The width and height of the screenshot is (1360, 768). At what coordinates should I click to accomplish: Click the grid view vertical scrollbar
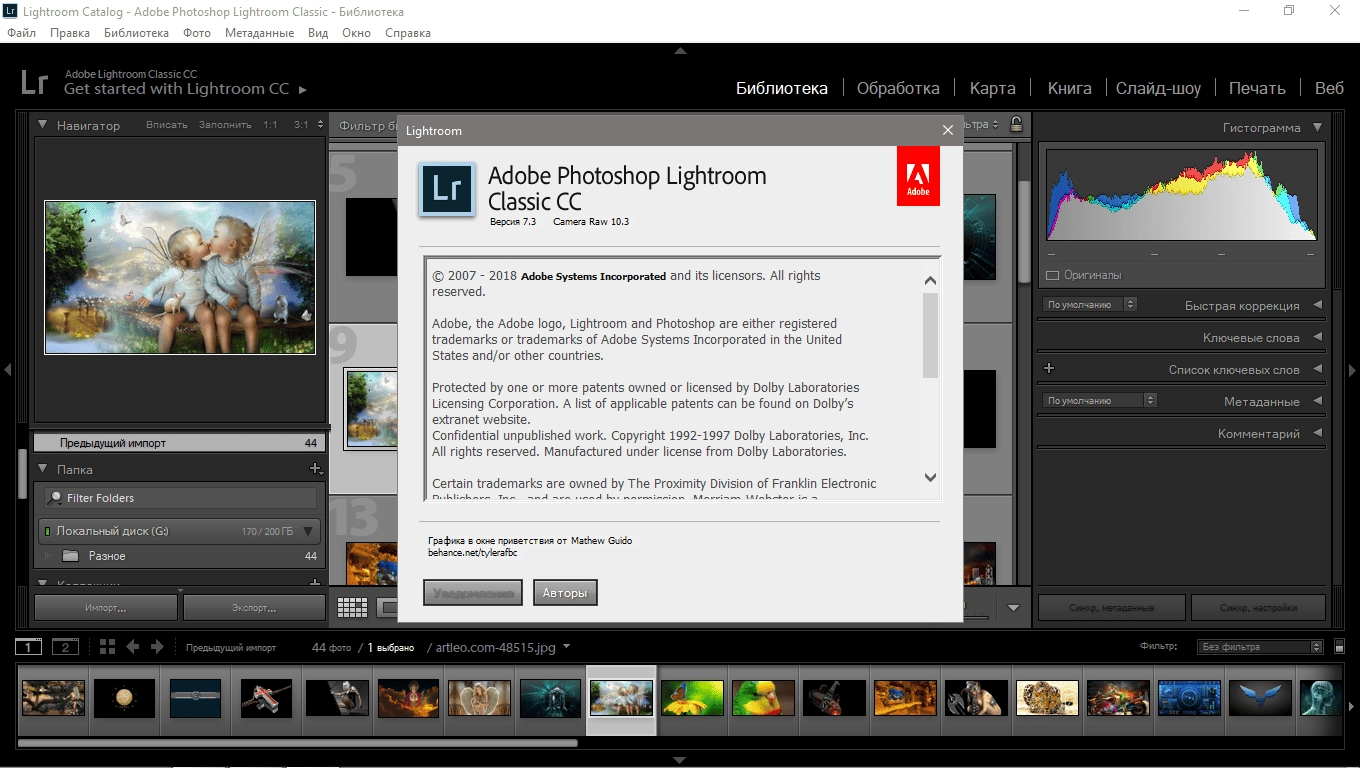(1024, 232)
